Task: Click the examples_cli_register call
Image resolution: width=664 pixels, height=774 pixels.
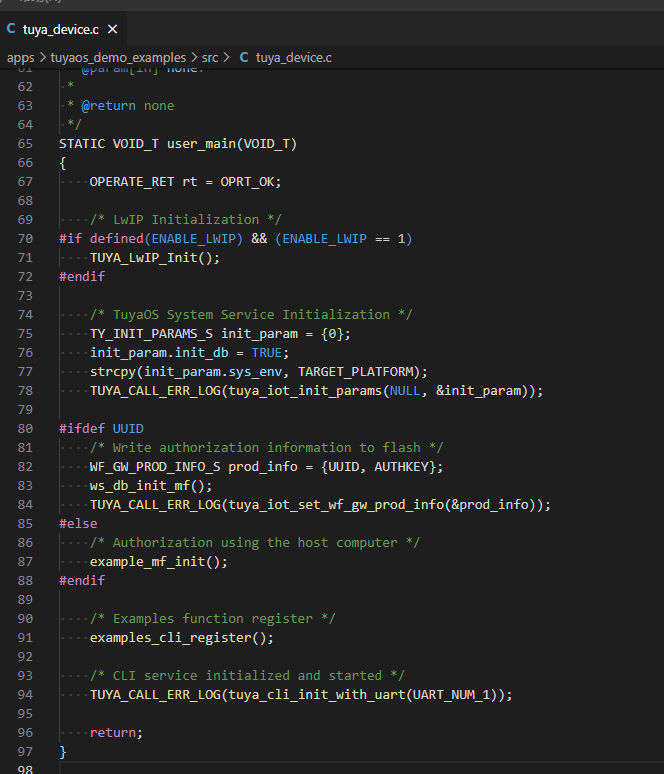Action: (x=170, y=638)
